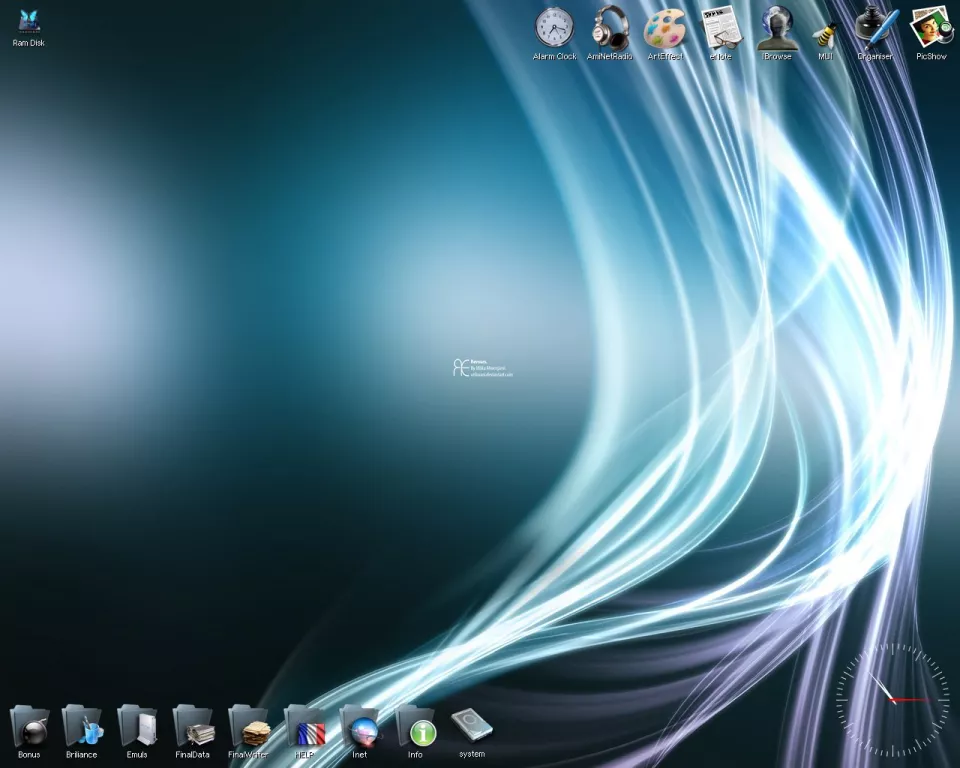Select the Emuls folder

pyautogui.click(x=137, y=725)
